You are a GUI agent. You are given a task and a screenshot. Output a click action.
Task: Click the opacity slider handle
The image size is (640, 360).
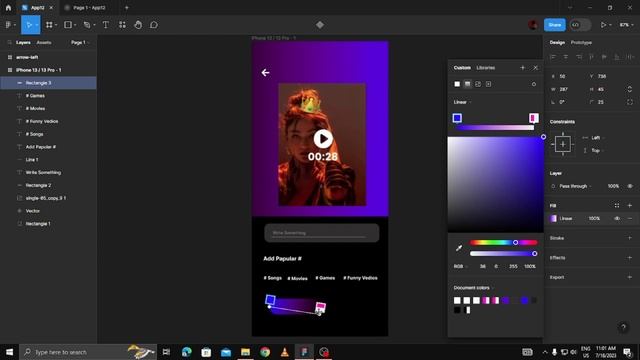point(534,253)
